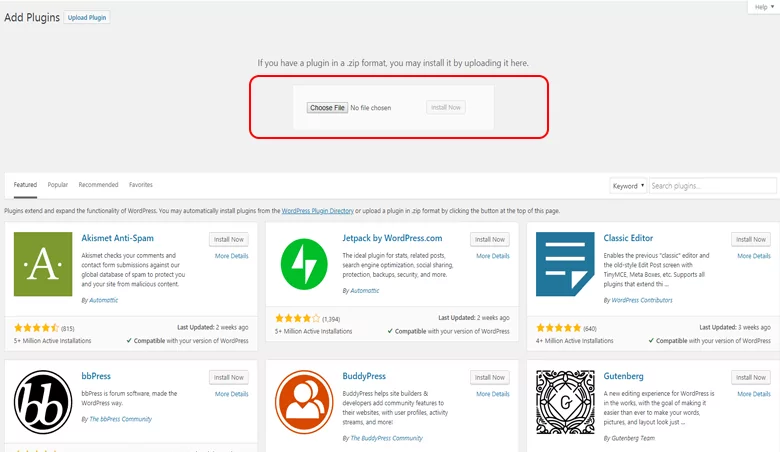Switch to the Favorites tab
This screenshot has width=780, height=452.
click(141, 184)
